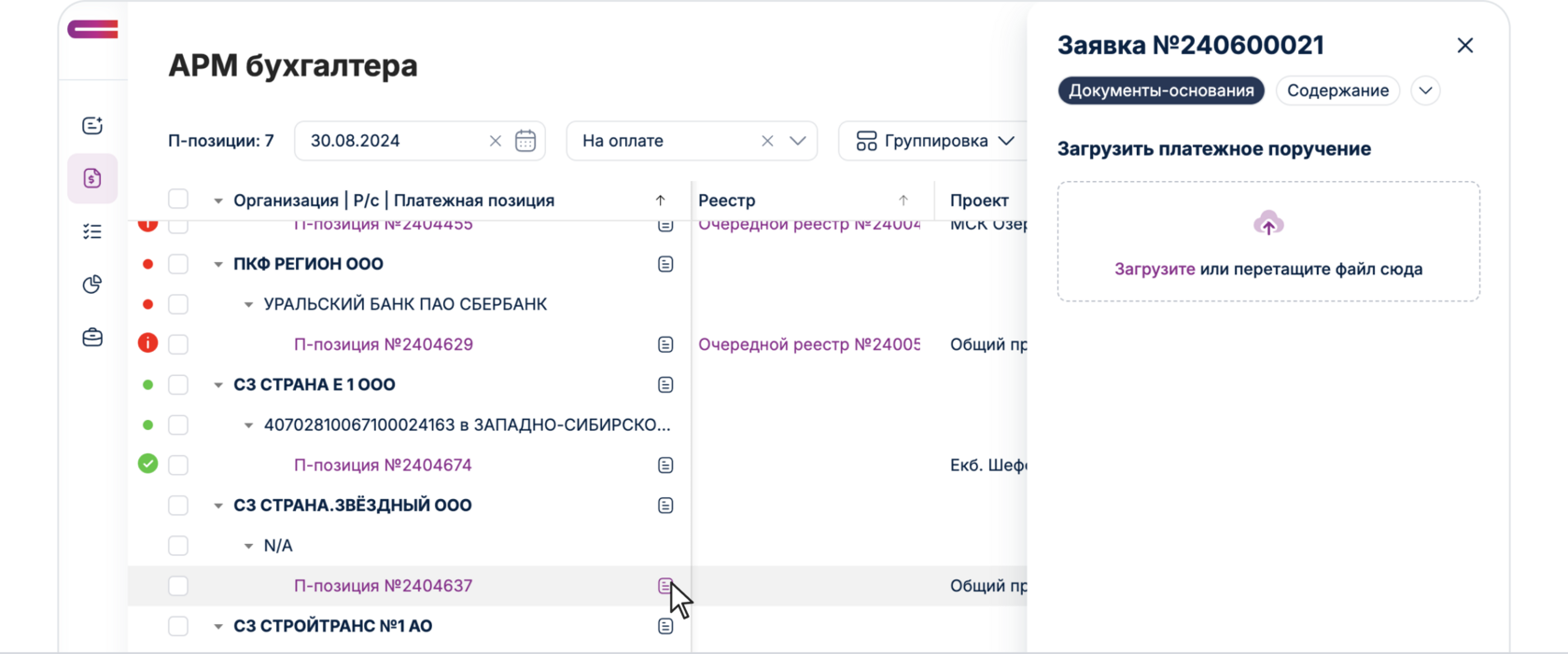Clear the date 30.08.2024 with X icon
Screen dimensions: 1568x654
(x=496, y=141)
